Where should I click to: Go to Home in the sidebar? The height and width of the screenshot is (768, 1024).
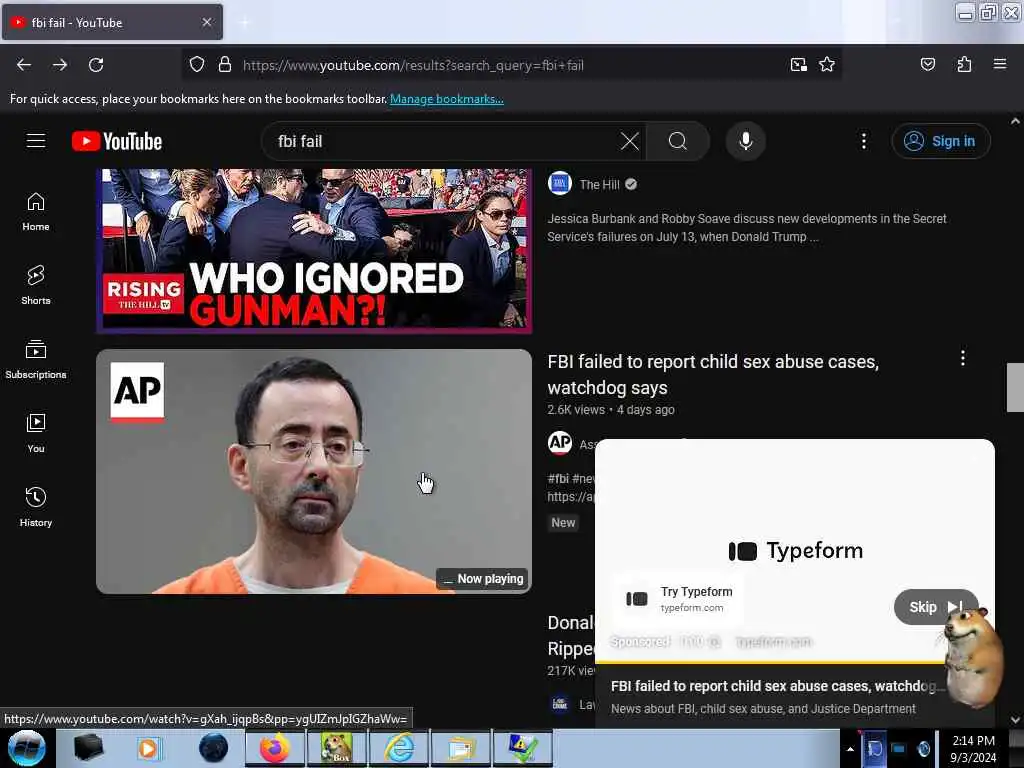coord(36,212)
